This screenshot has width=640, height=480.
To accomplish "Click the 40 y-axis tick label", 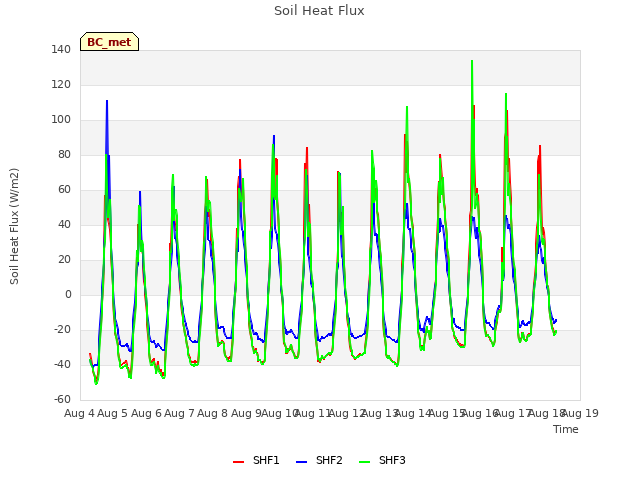I will (64, 224).
